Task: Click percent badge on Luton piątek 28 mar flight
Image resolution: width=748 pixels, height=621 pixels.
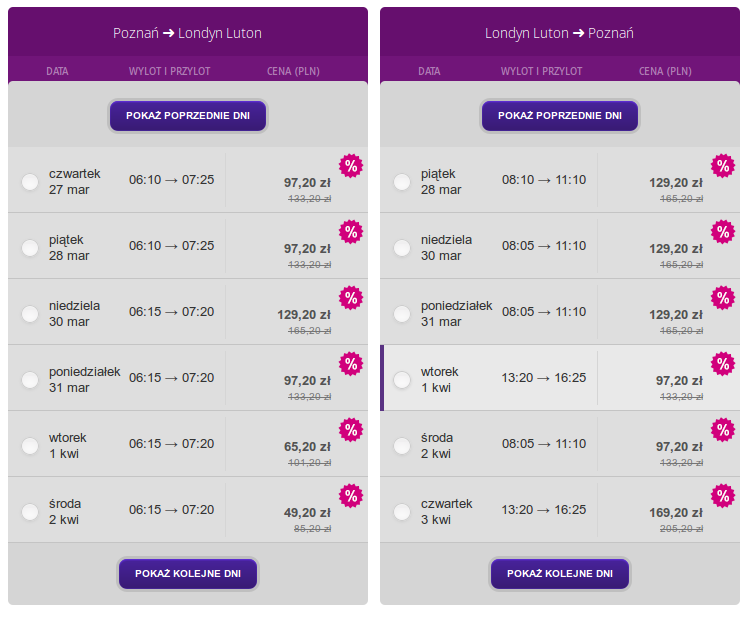Action: pos(723,166)
